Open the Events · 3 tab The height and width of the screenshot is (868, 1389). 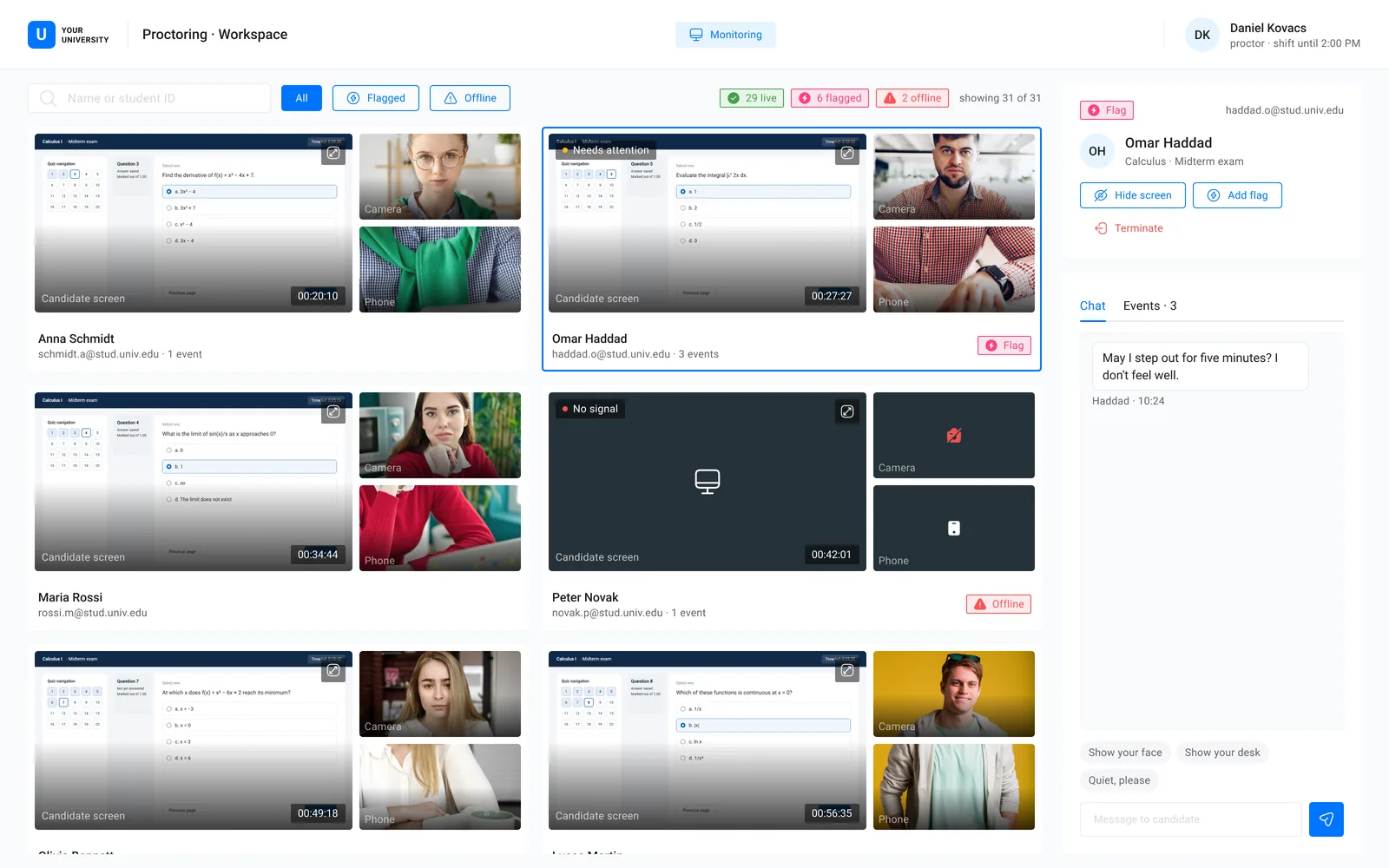tap(1149, 306)
